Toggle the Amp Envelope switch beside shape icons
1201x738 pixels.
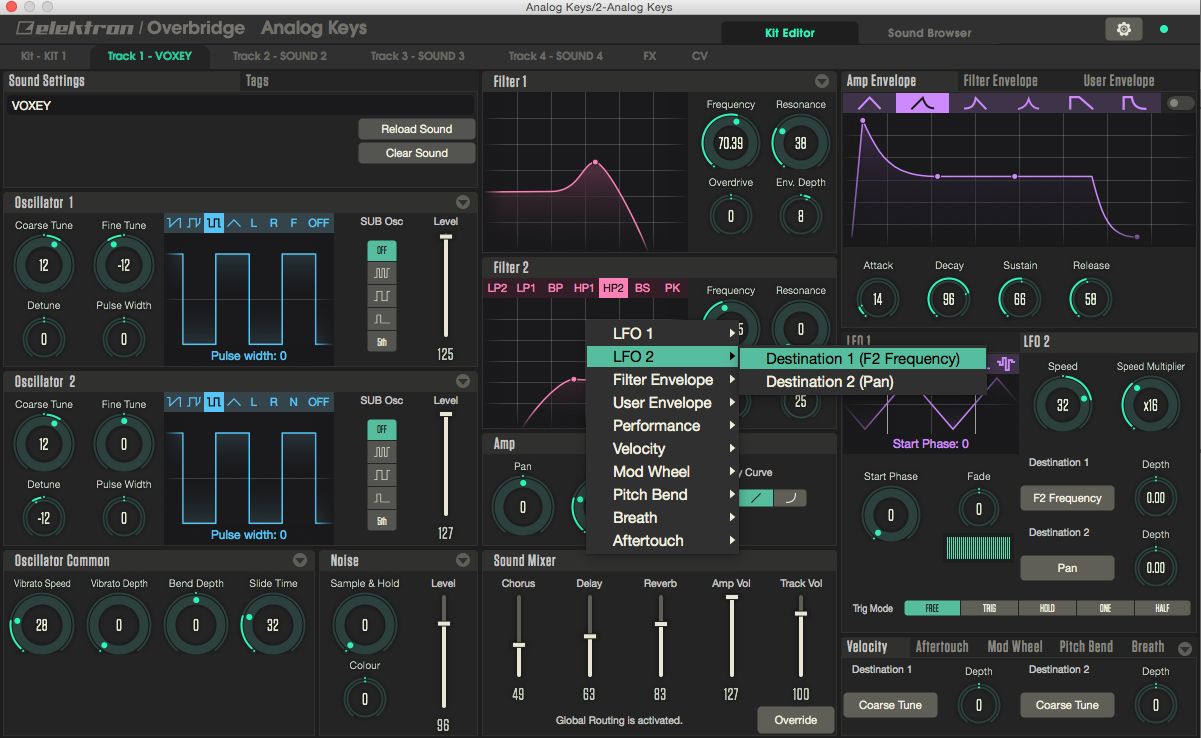click(1180, 103)
